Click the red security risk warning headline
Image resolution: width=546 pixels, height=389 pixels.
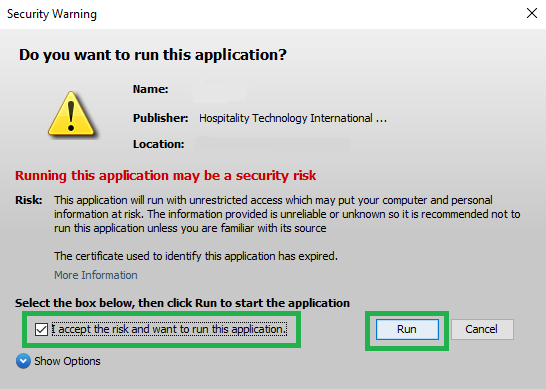165,176
